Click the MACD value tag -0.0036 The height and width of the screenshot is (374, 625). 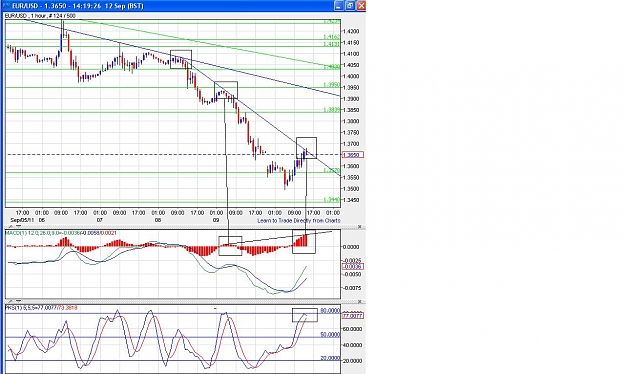point(352,266)
